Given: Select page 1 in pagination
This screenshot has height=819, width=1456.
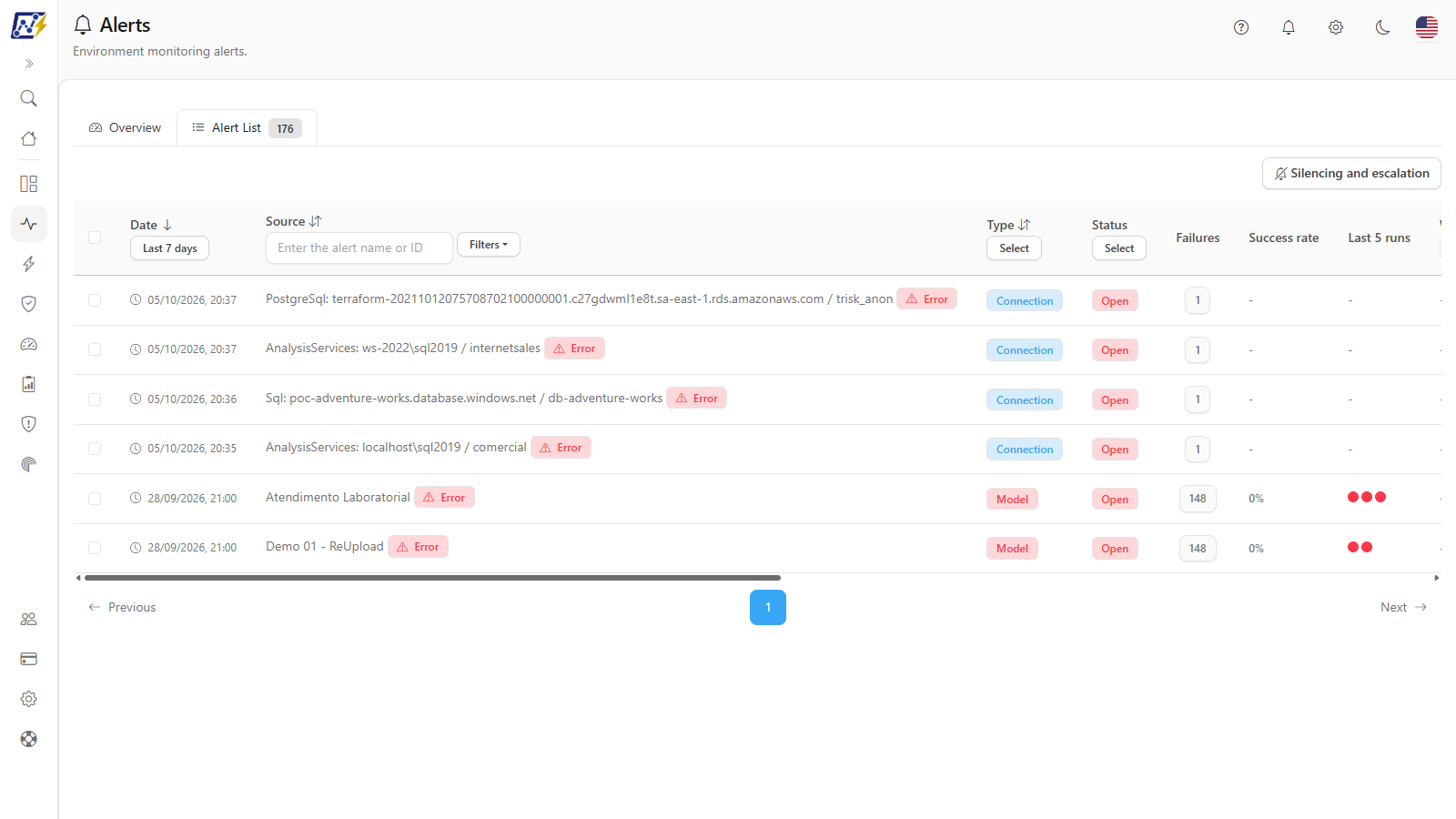Looking at the screenshot, I should pos(768,607).
